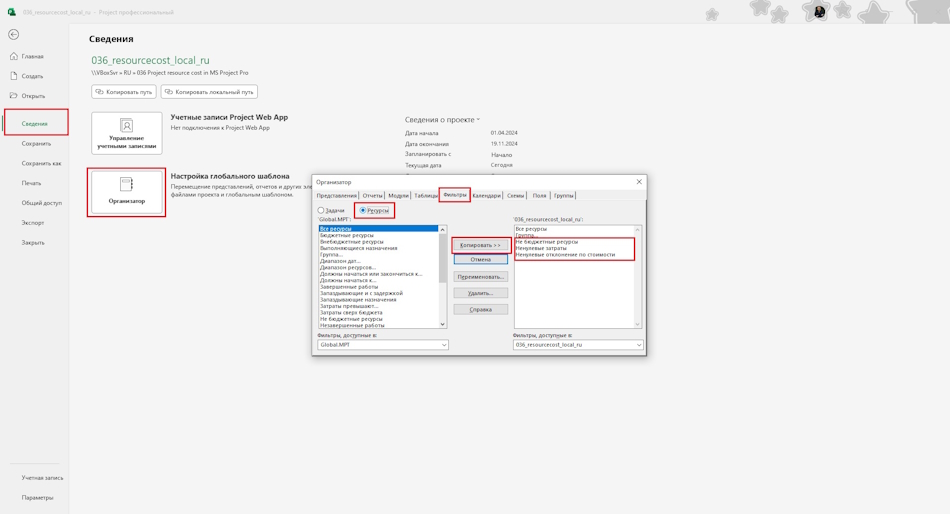Open Экспорт in the sidebar
This screenshot has height=514, width=950.
tap(33, 222)
